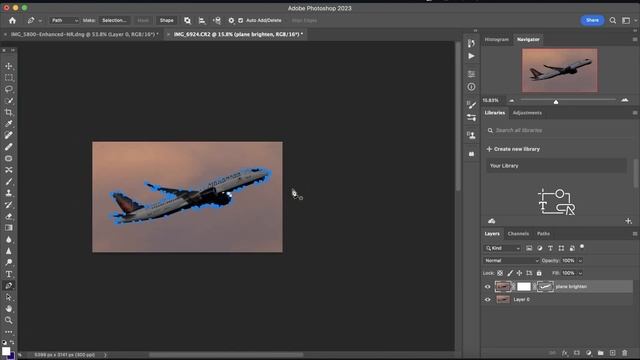Image resolution: width=640 pixels, height=360 pixels.
Task: Select the Zoom tool
Action: tap(9, 320)
